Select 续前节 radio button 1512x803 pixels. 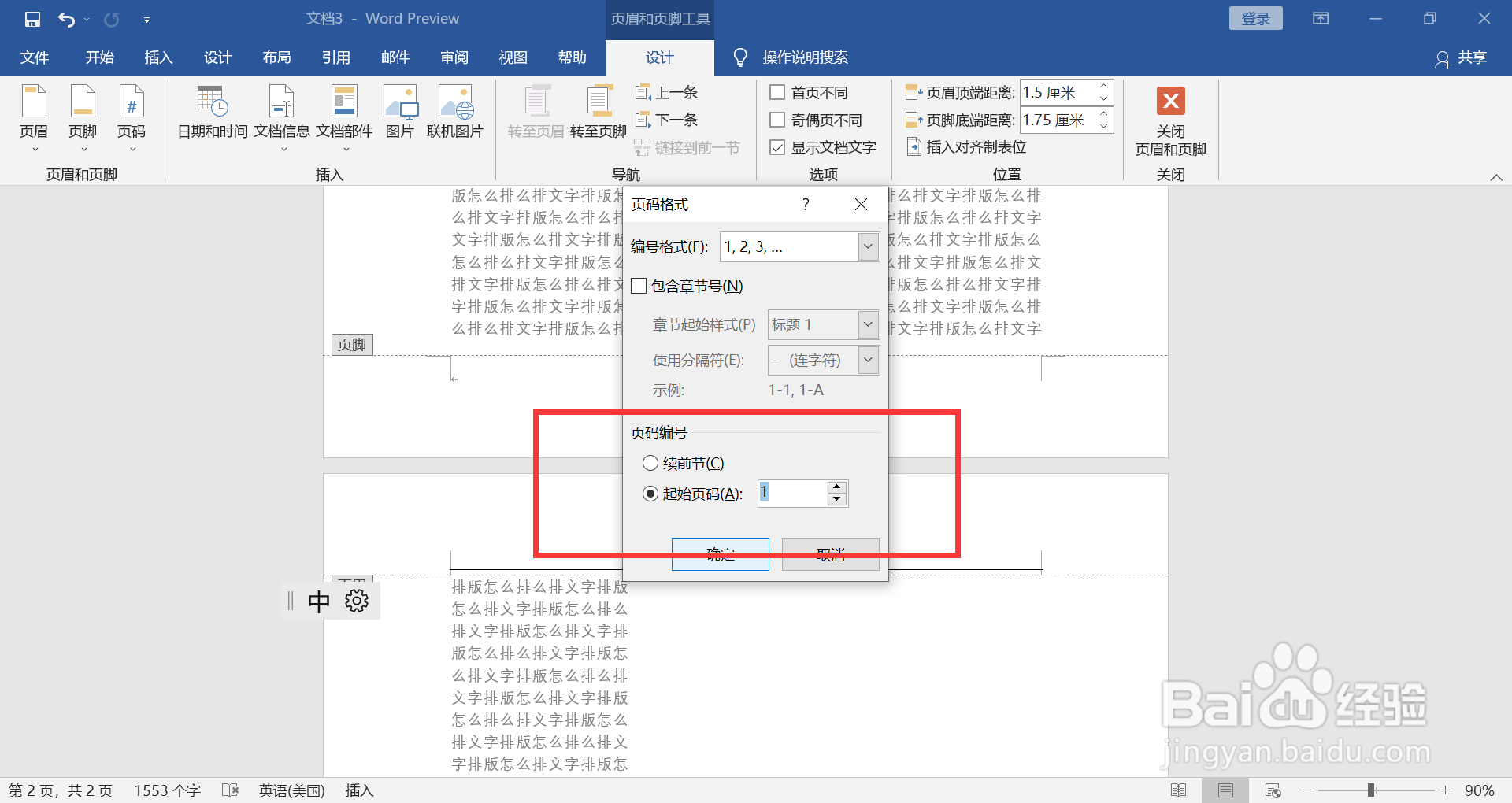(650, 463)
